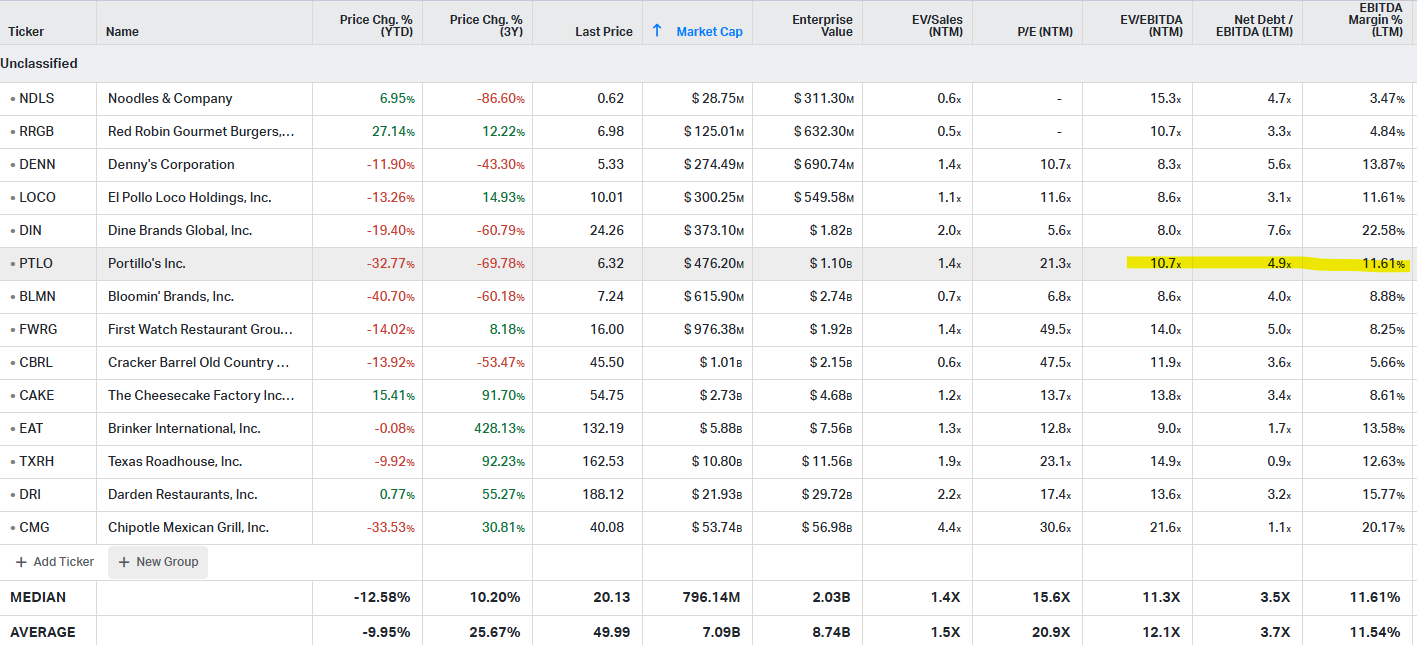Select the CAKE ticker
Image resolution: width=1417 pixels, height=645 pixels.
point(37,395)
